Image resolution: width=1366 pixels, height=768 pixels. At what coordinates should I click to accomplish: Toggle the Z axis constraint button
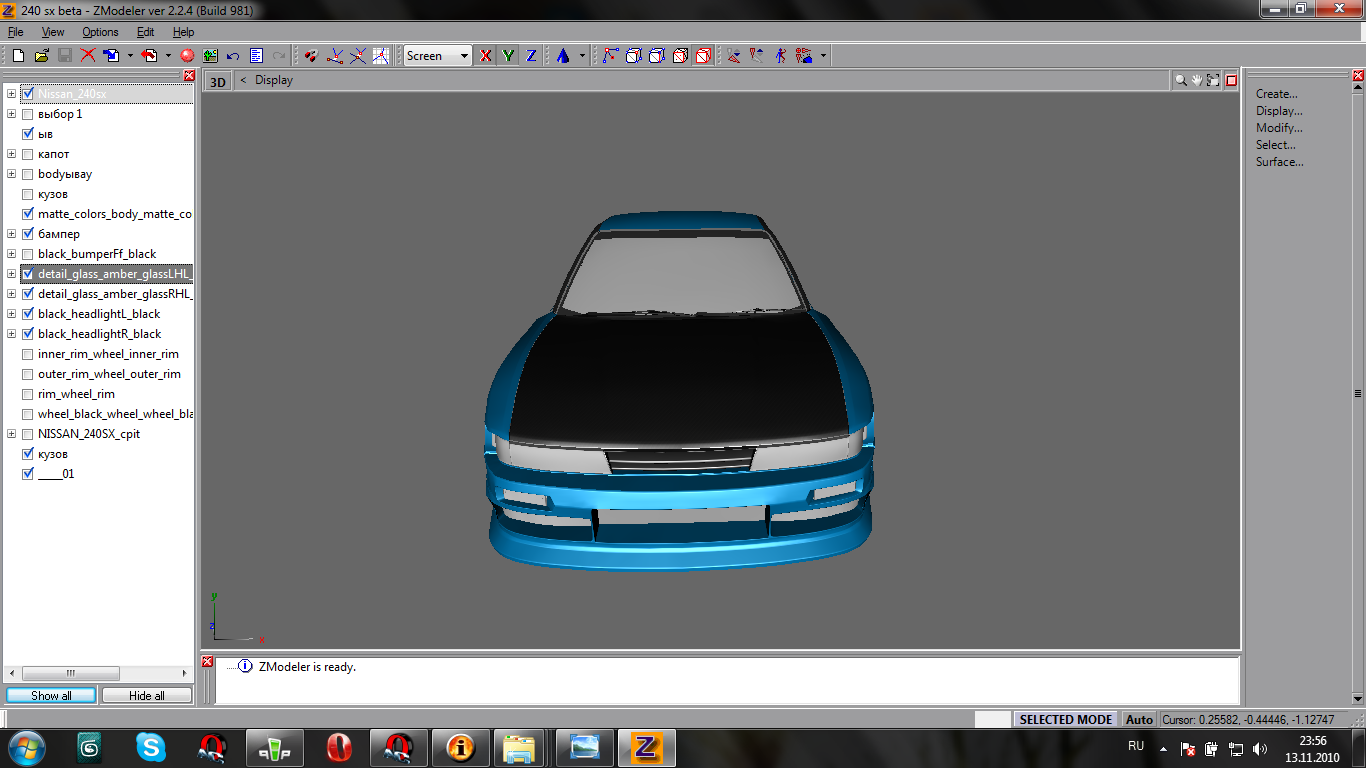point(531,56)
